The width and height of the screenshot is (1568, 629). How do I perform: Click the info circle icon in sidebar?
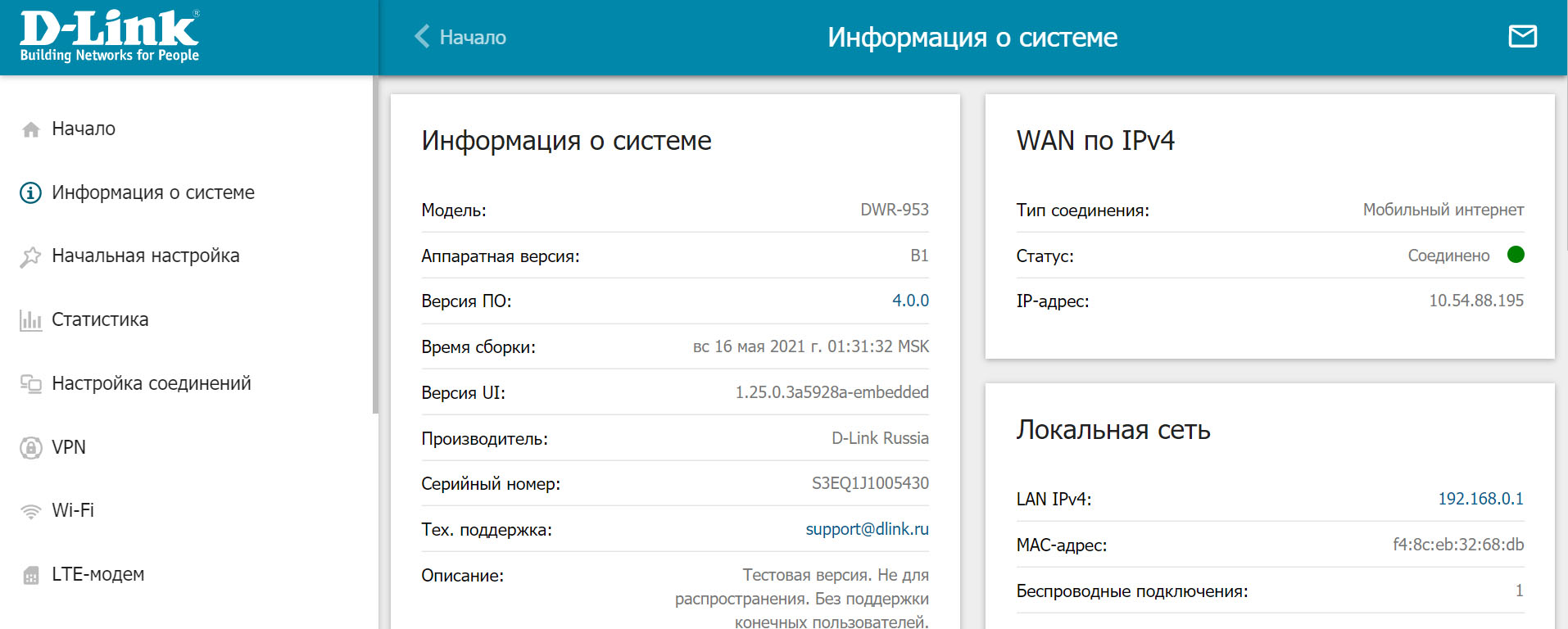[30, 192]
